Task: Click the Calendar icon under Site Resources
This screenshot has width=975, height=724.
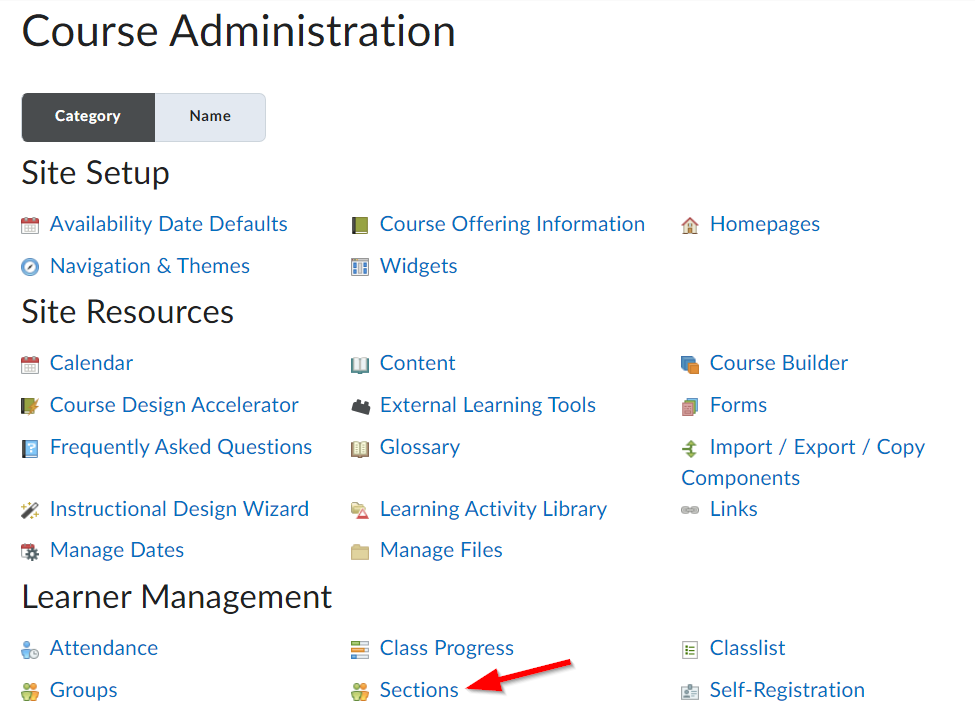Action: 31,363
